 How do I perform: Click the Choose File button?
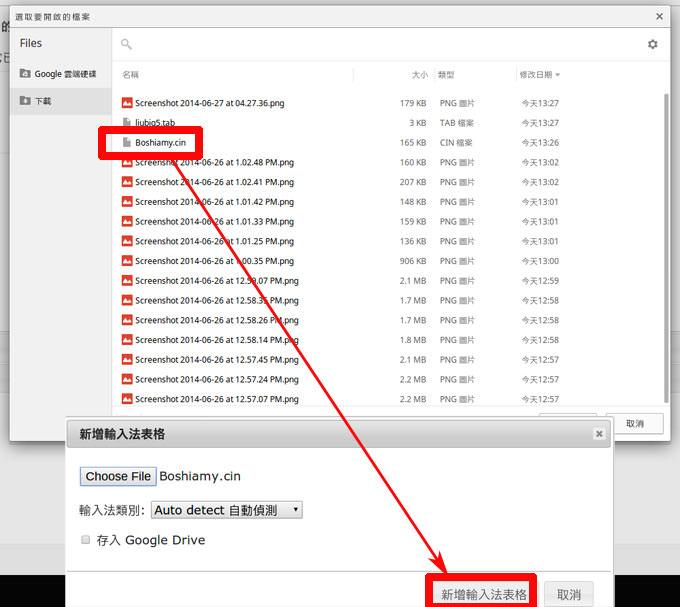pyautogui.click(x=118, y=477)
